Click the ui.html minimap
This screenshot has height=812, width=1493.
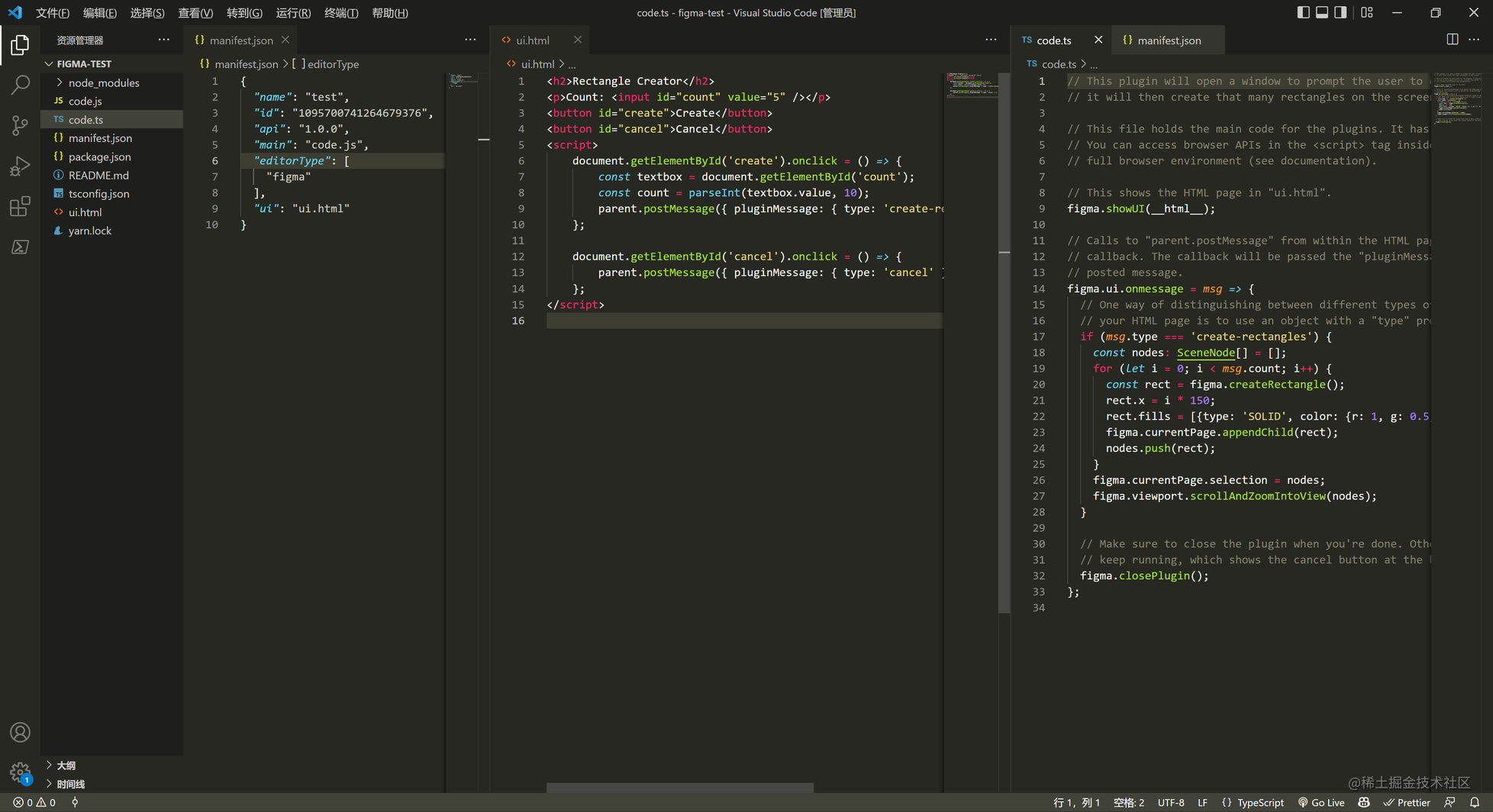[971, 85]
